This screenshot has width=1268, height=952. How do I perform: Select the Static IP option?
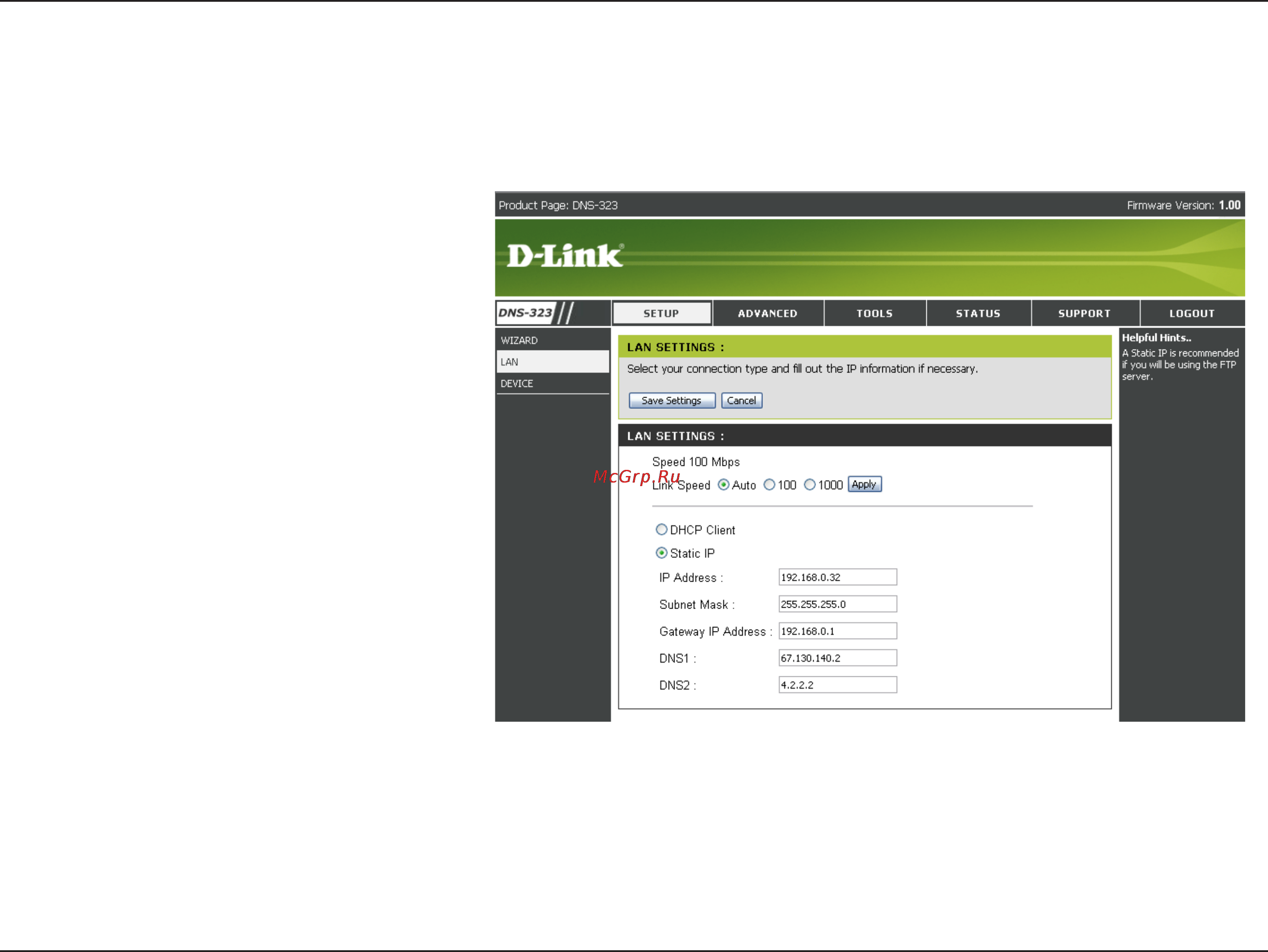click(x=661, y=553)
